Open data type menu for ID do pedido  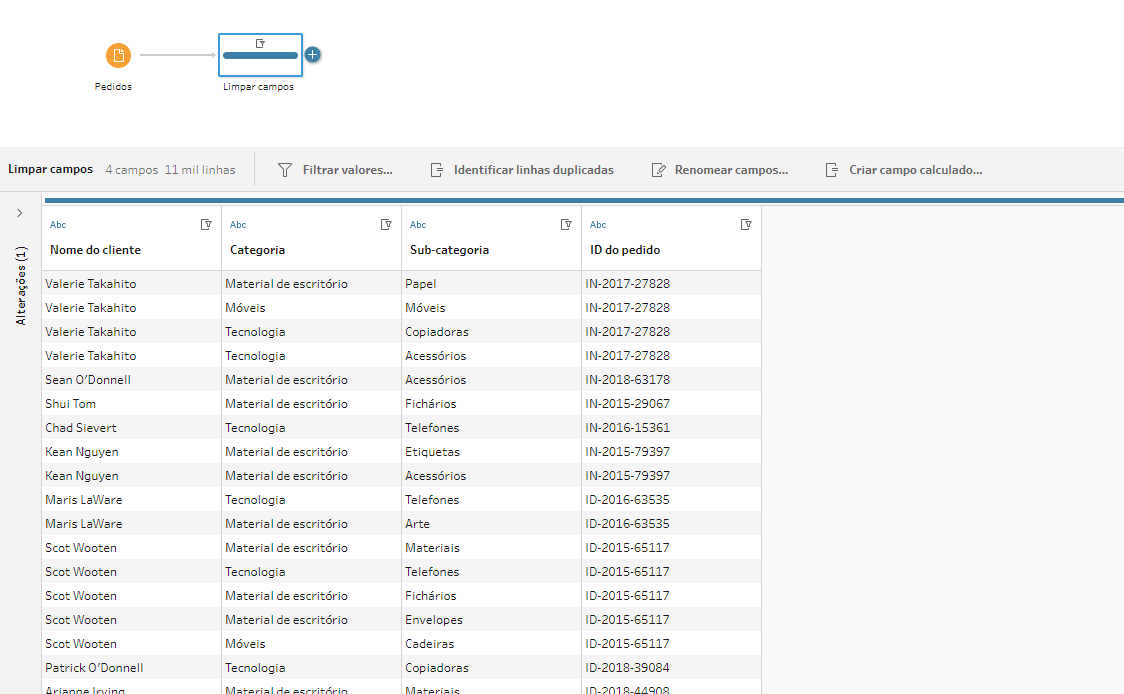tap(598, 225)
